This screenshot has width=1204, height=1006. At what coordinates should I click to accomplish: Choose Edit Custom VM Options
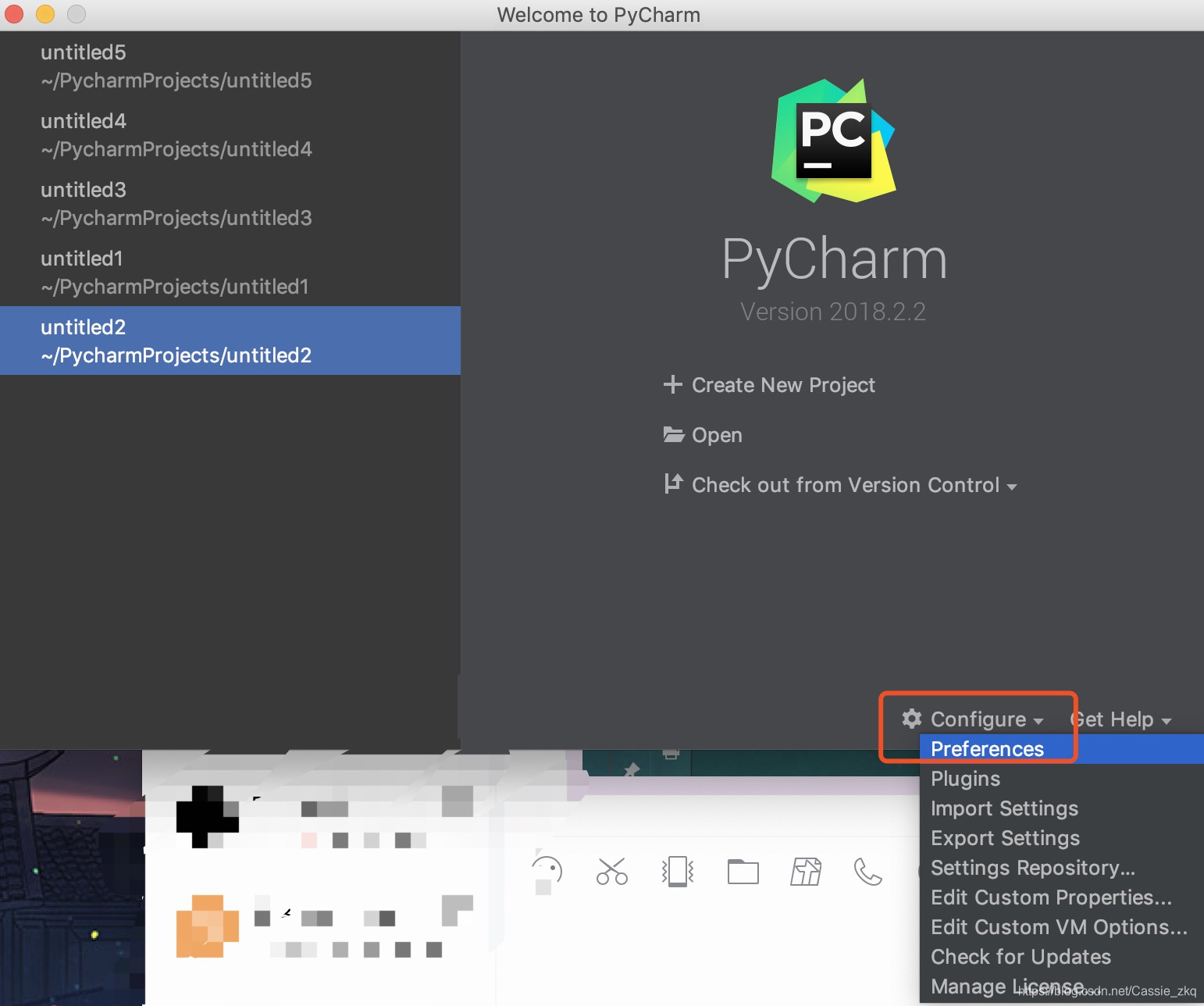pos(1056,926)
